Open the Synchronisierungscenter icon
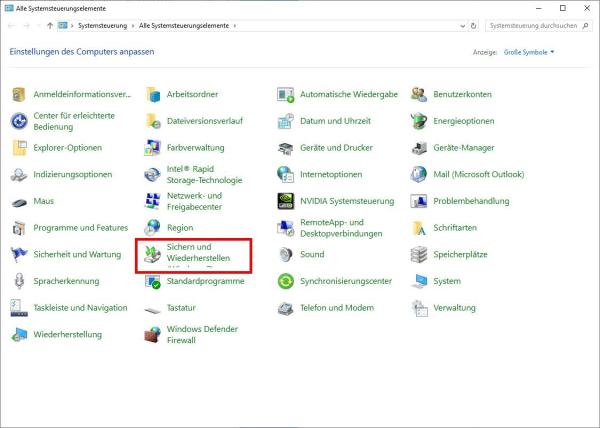The width and height of the screenshot is (600, 428). (286, 281)
